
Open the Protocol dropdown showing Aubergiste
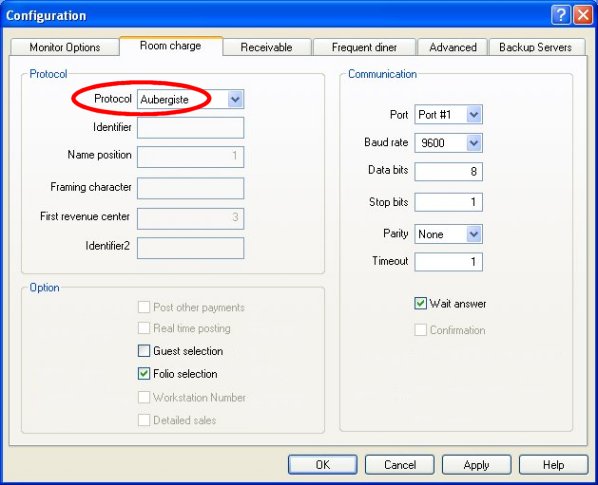(190, 100)
